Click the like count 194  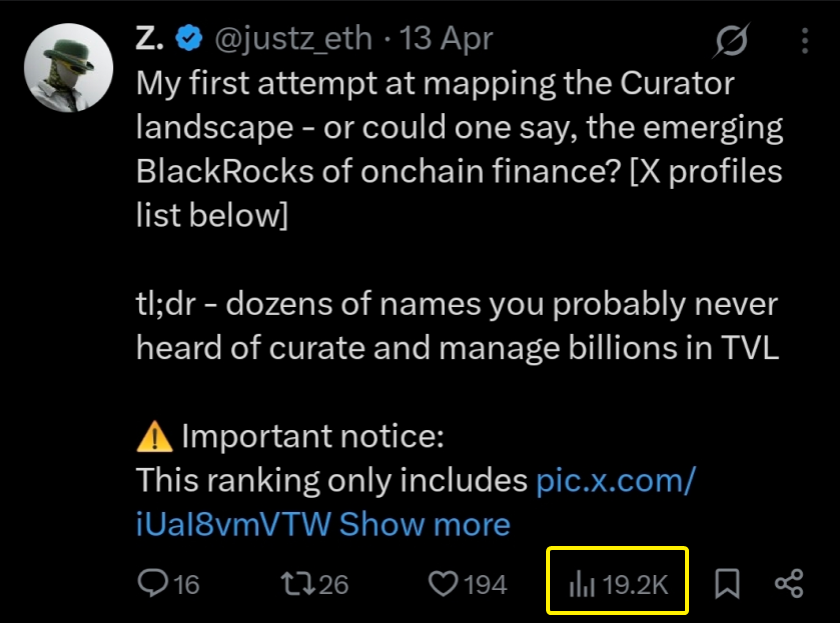click(x=485, y=584)
